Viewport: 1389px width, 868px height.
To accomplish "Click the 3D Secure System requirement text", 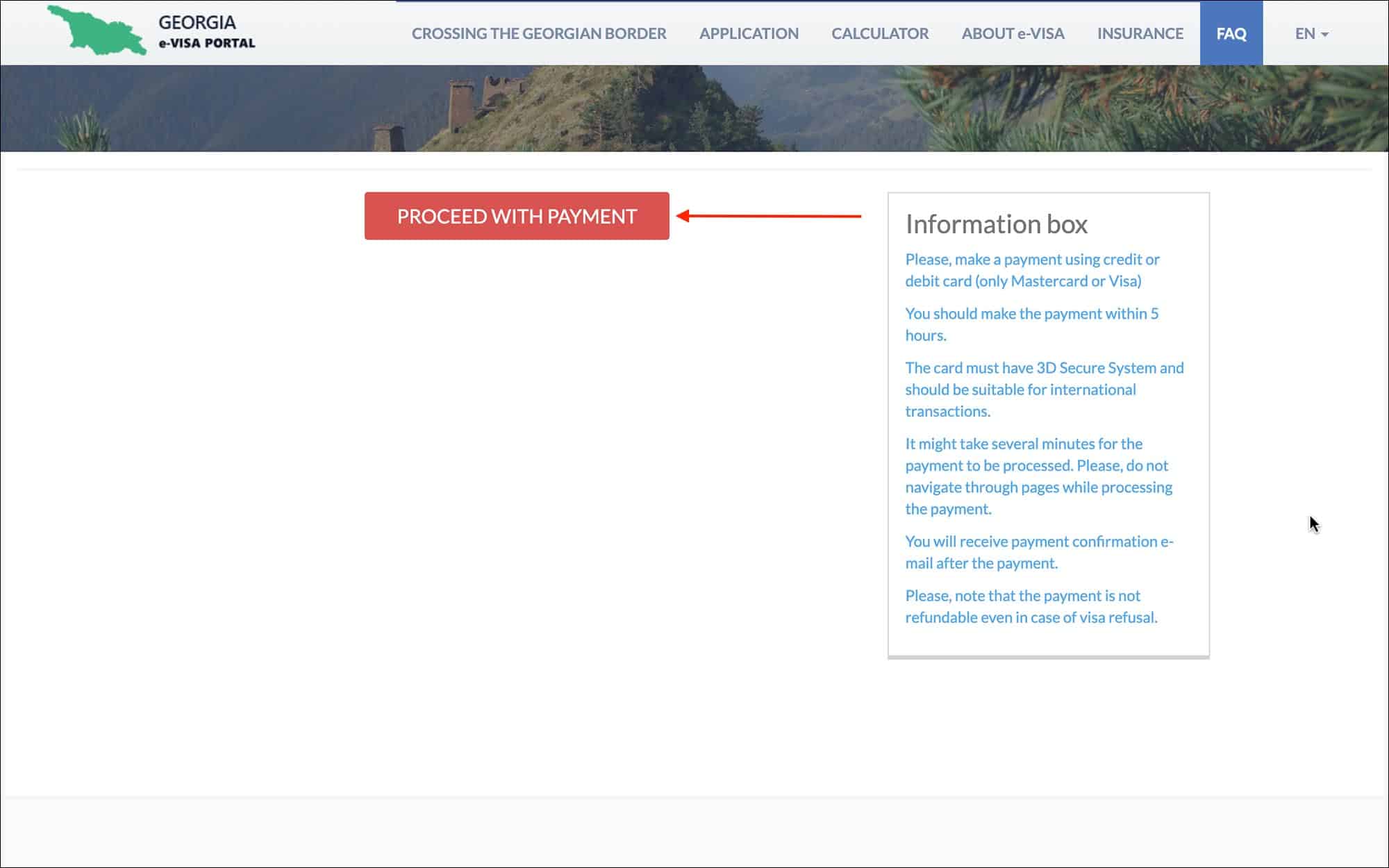I will click(1043, 389).
